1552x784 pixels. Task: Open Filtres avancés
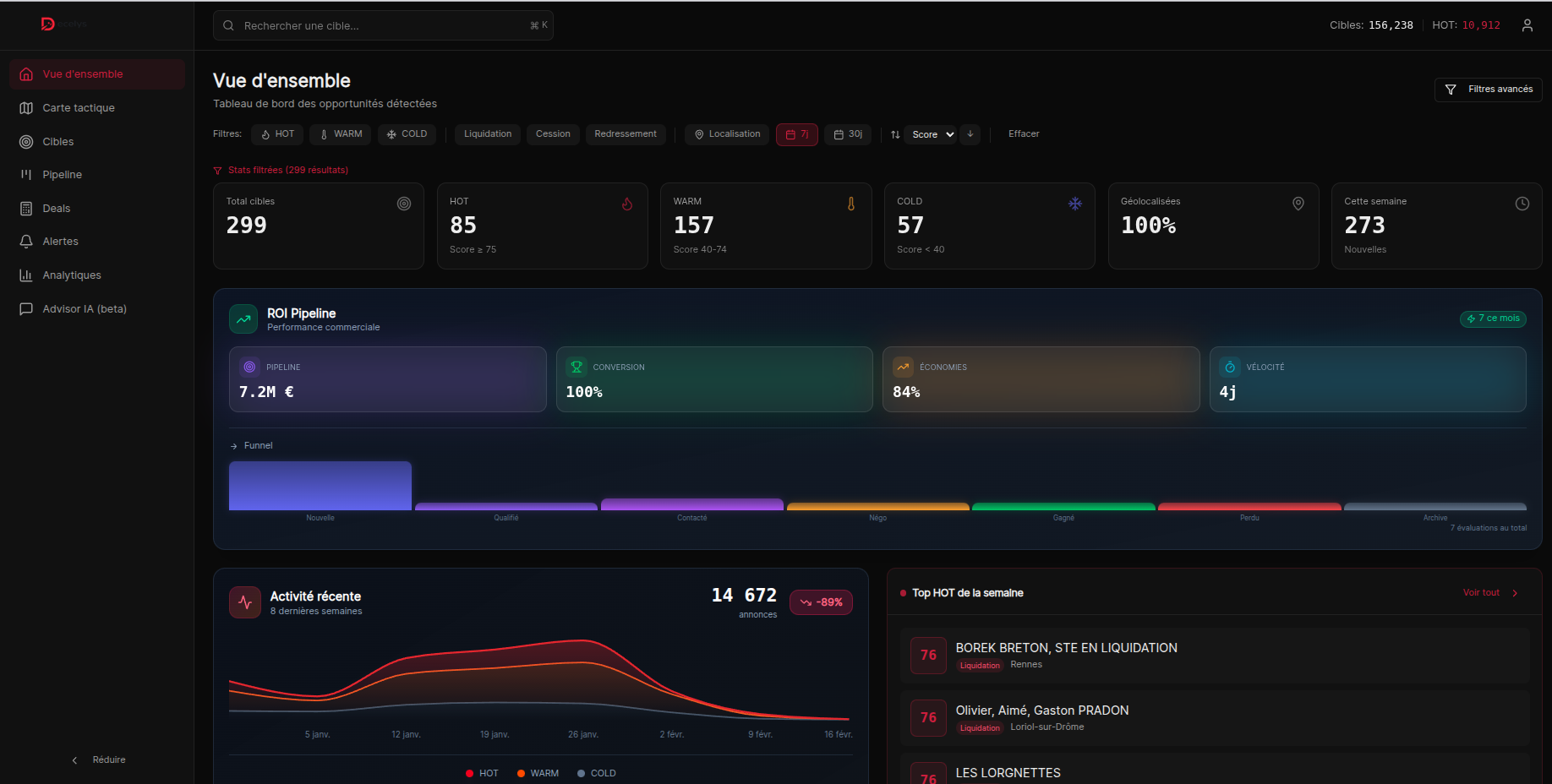1488,90
